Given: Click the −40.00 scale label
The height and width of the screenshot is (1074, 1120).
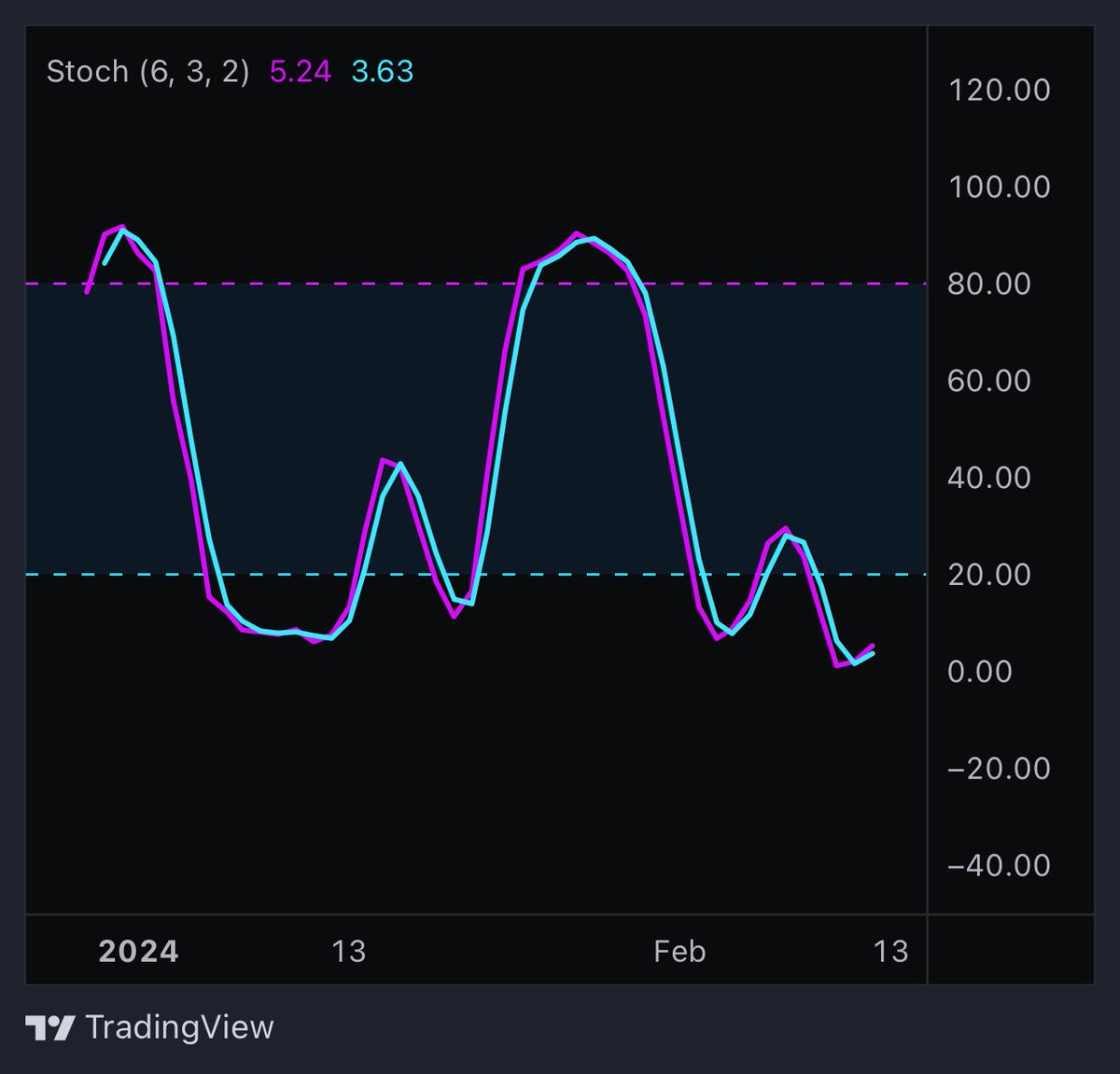Looking at the screenshot, I should (x=999, y=866).
